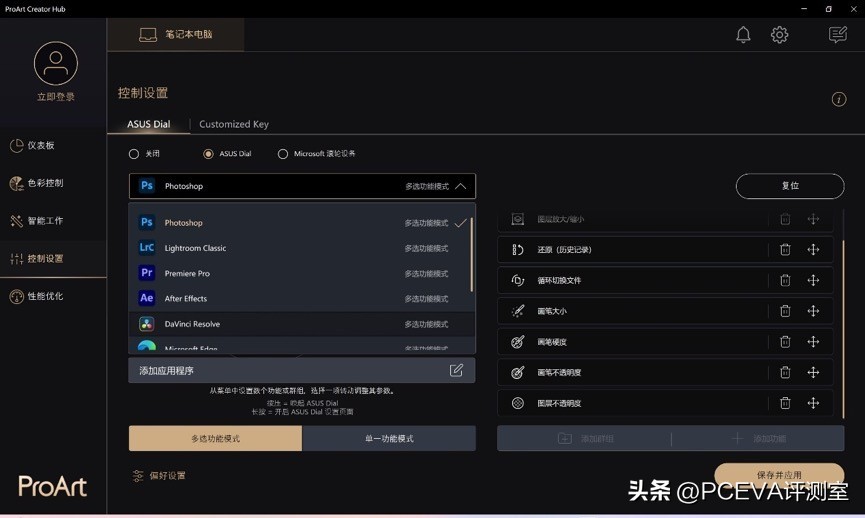Viewport: 865px width, 518px height.
Task: Click the function list scrollbar
Action: coord(843,329)
